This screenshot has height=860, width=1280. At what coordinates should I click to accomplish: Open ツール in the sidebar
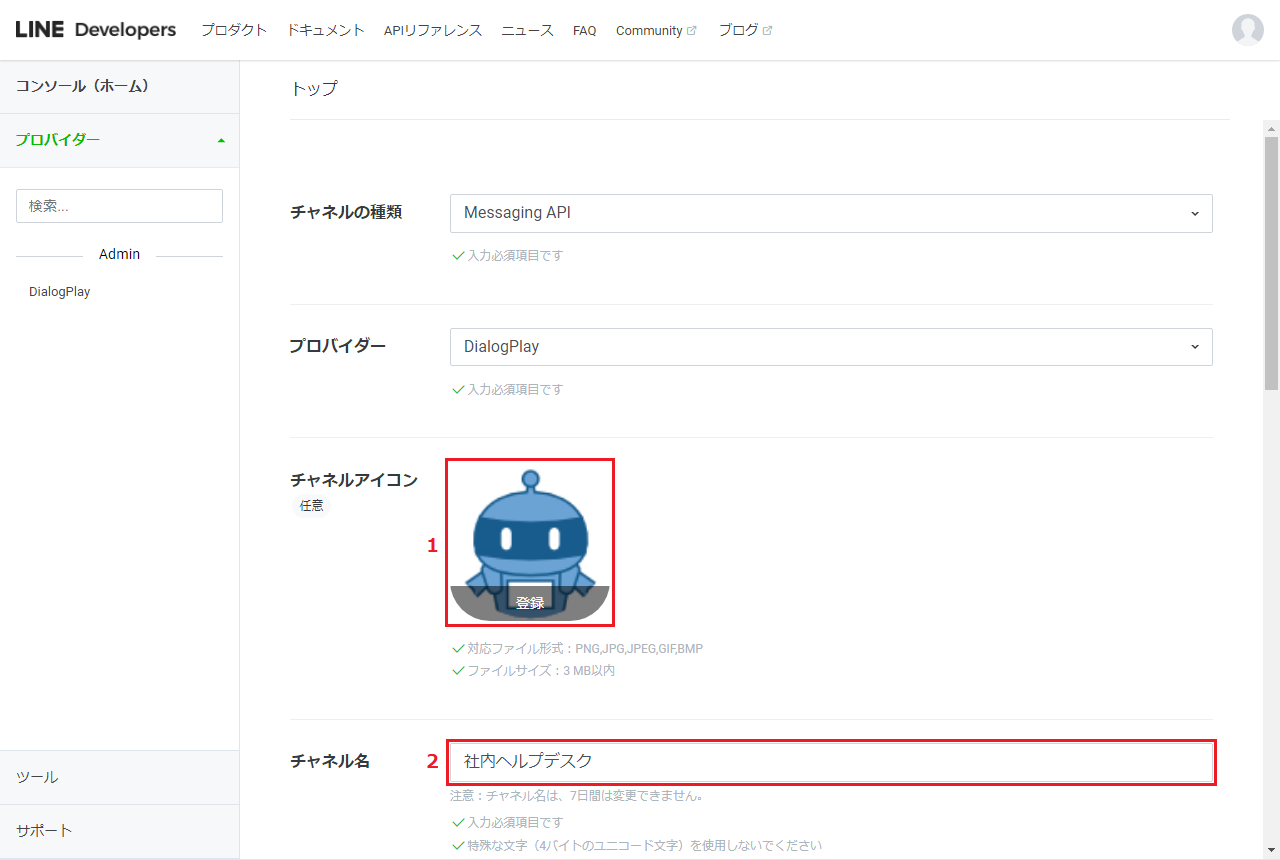tap(119, 777)
